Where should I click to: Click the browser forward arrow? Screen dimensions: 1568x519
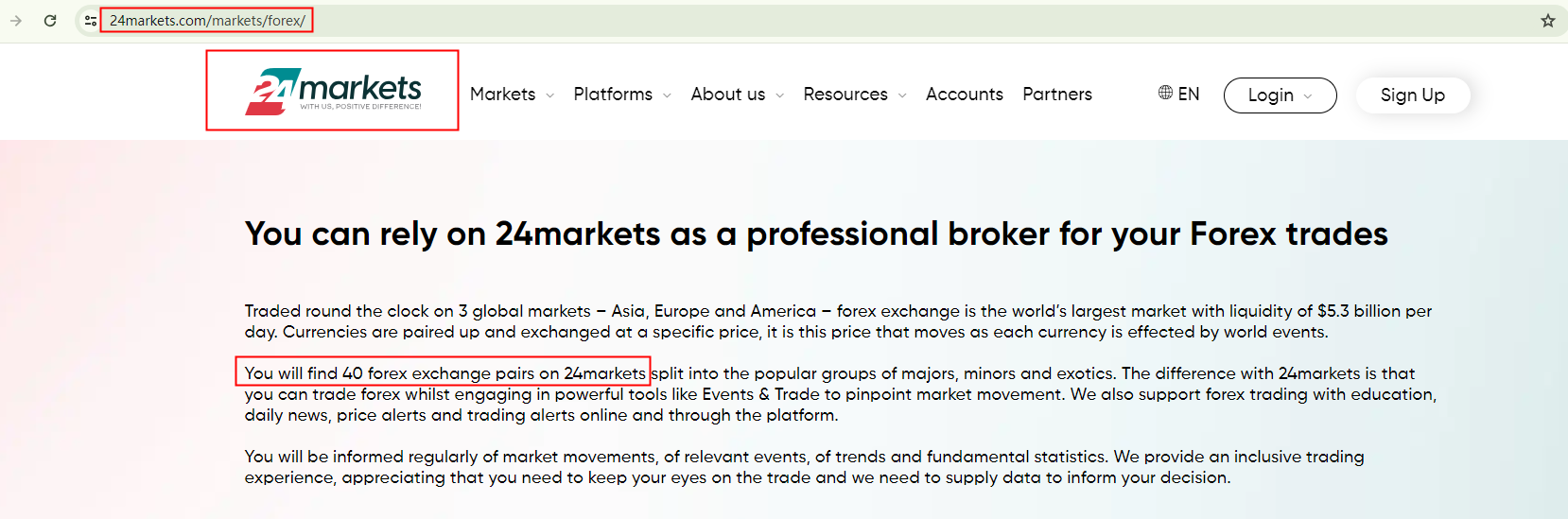16,20
